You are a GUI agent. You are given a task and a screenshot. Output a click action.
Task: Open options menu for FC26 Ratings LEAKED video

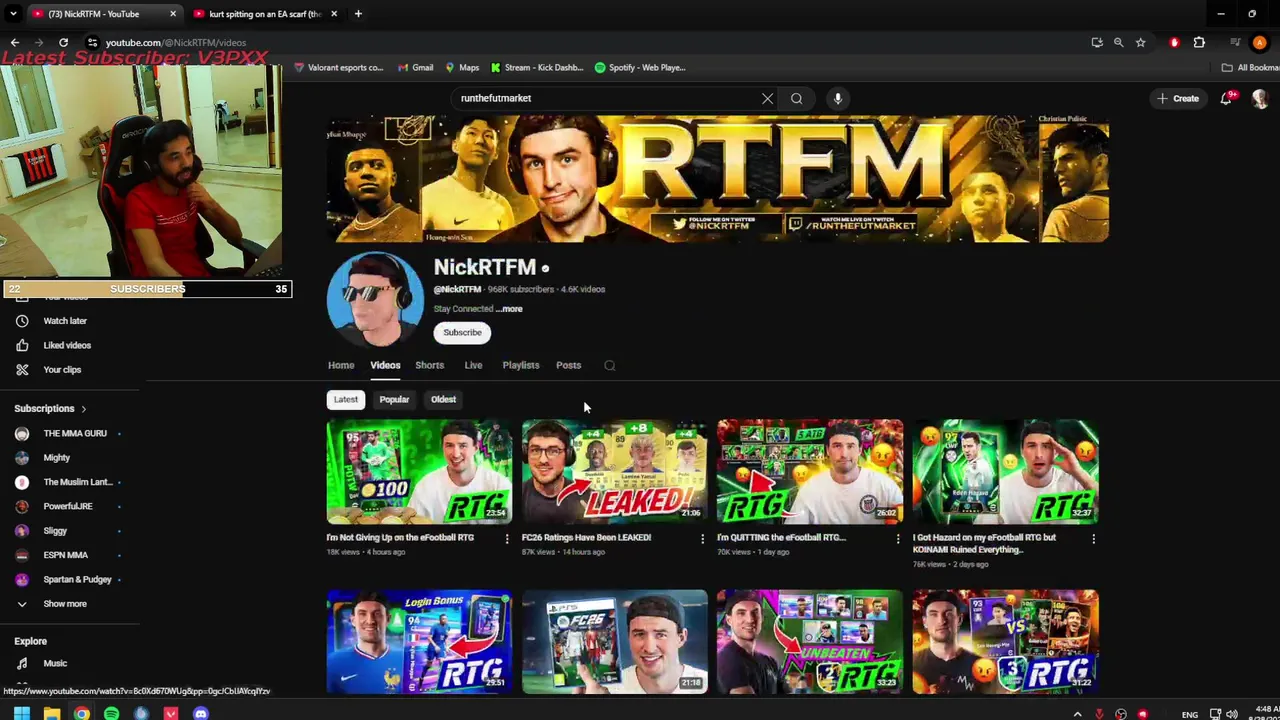pos(702,539)
